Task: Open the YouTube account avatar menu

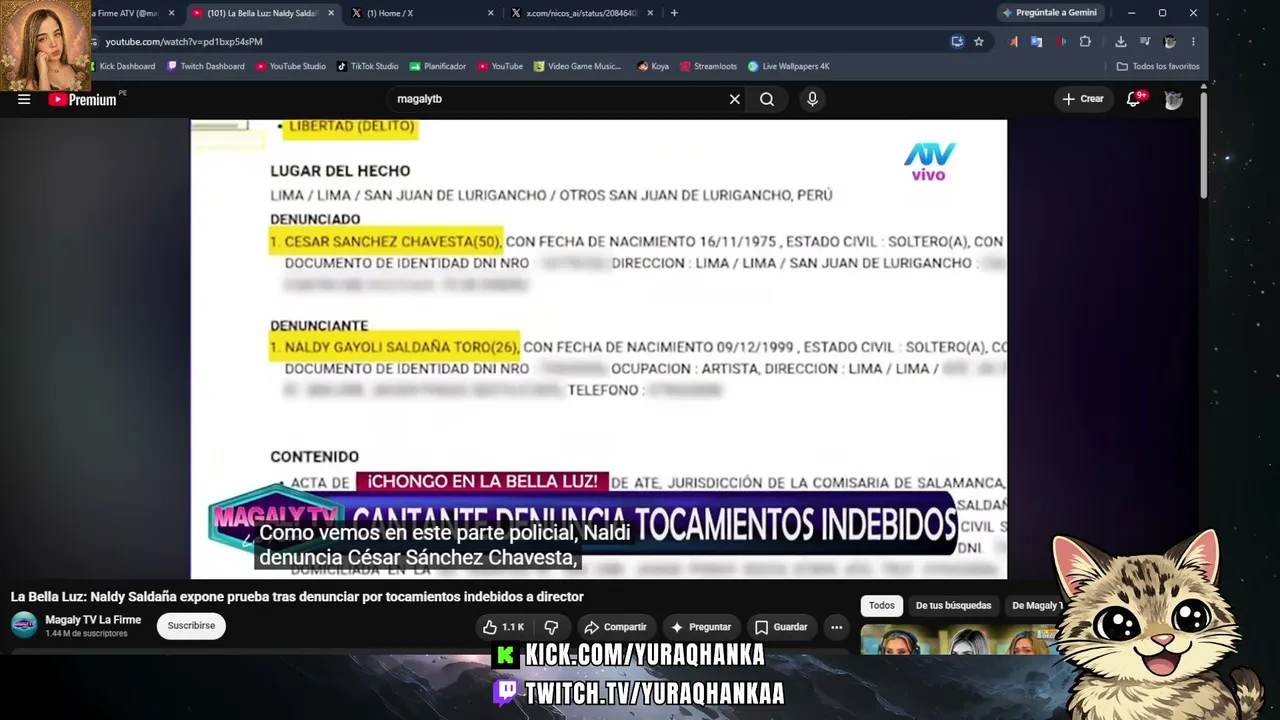Action: [1174, 99]
